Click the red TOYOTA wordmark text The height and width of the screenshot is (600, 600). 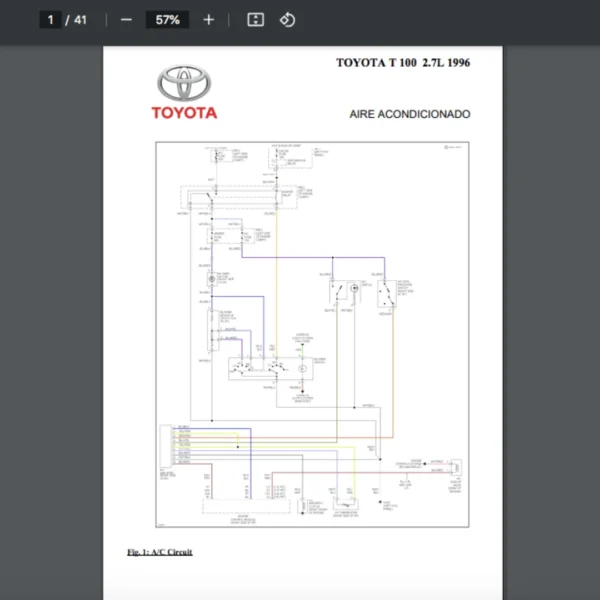pos(184,113)
